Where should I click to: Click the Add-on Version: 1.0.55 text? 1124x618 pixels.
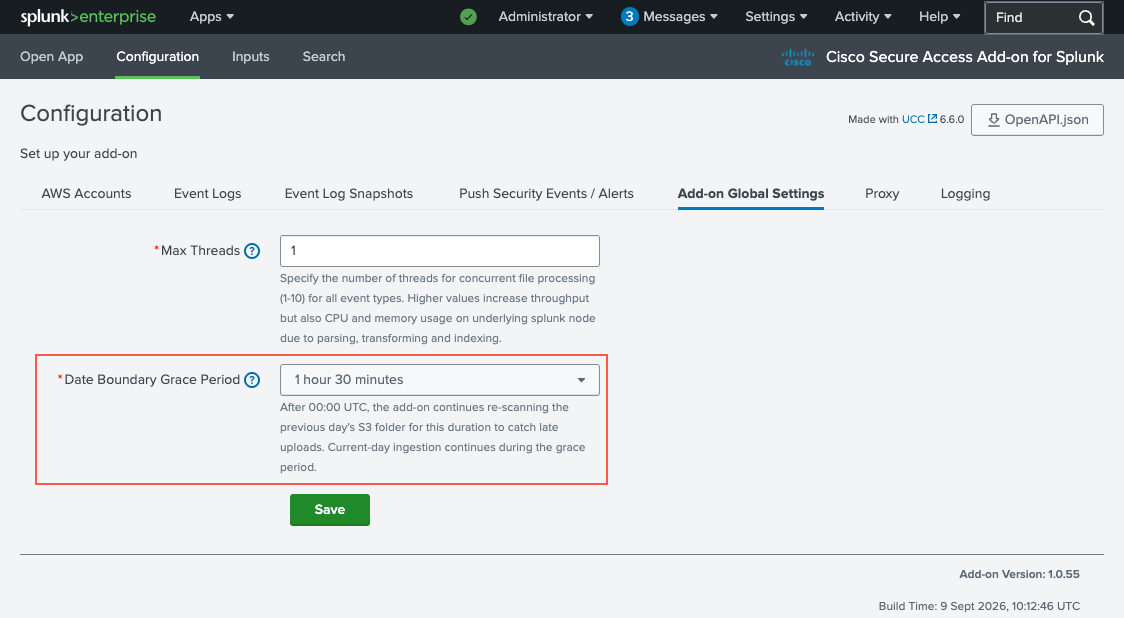pos(1019,574)
